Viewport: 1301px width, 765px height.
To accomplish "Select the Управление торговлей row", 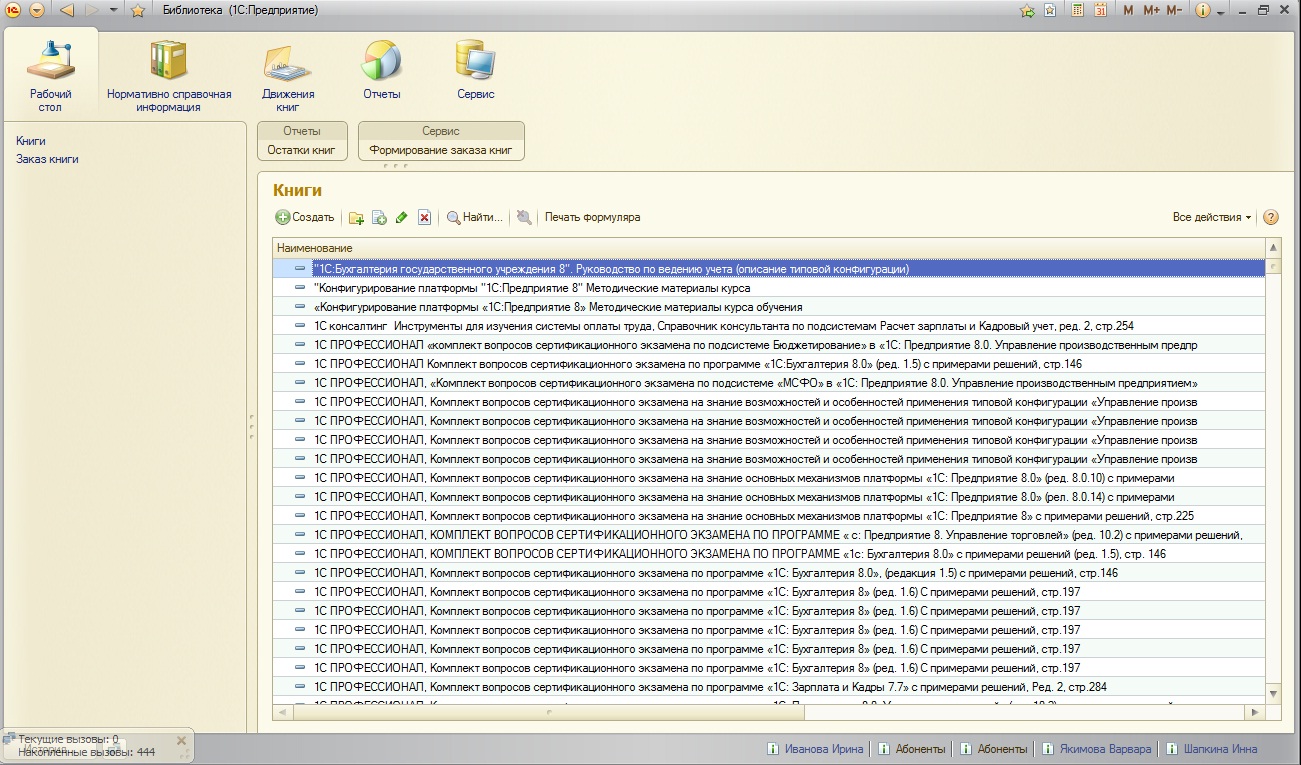I will [769, 535].
